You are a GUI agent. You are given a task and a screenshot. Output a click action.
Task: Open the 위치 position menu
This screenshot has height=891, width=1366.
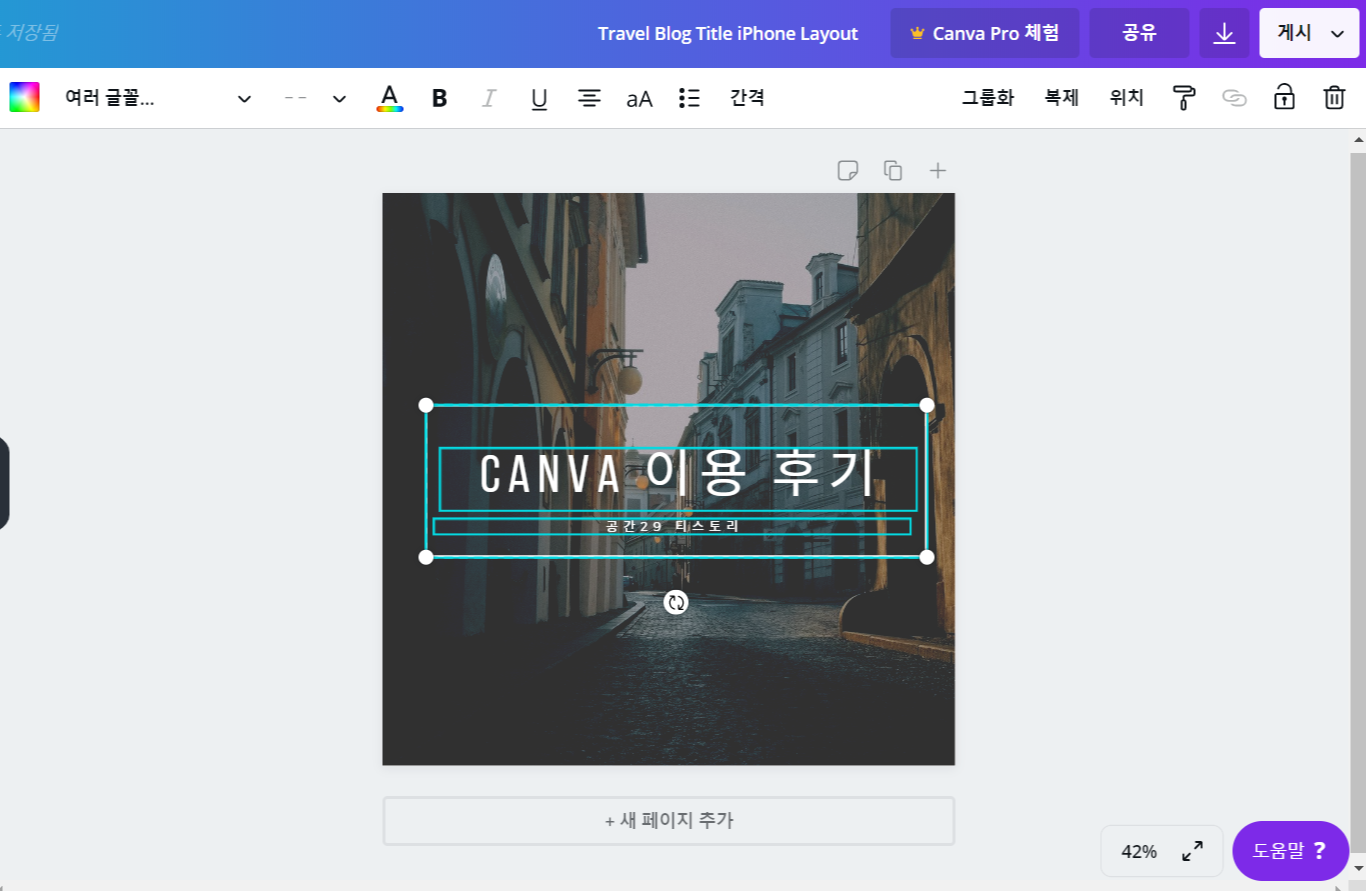pyautogui.click(x=1127, y=98)
